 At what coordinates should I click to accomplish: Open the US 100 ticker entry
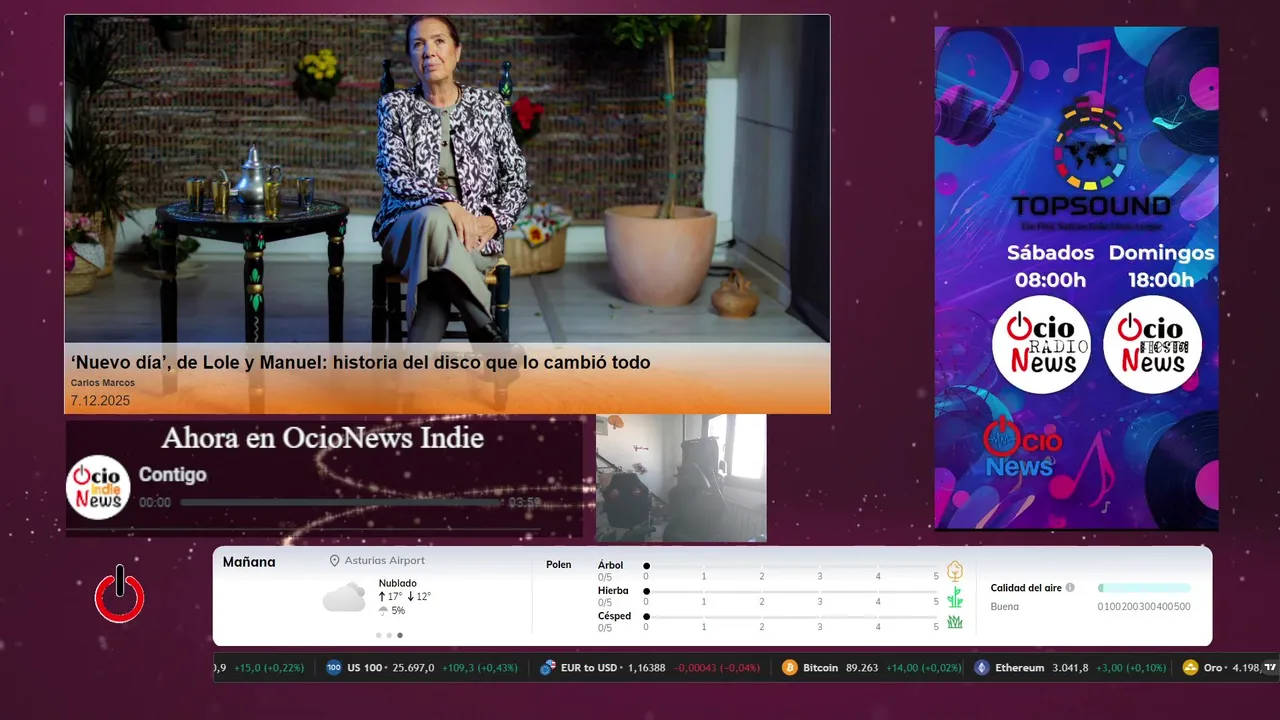(x=422, y=668)
